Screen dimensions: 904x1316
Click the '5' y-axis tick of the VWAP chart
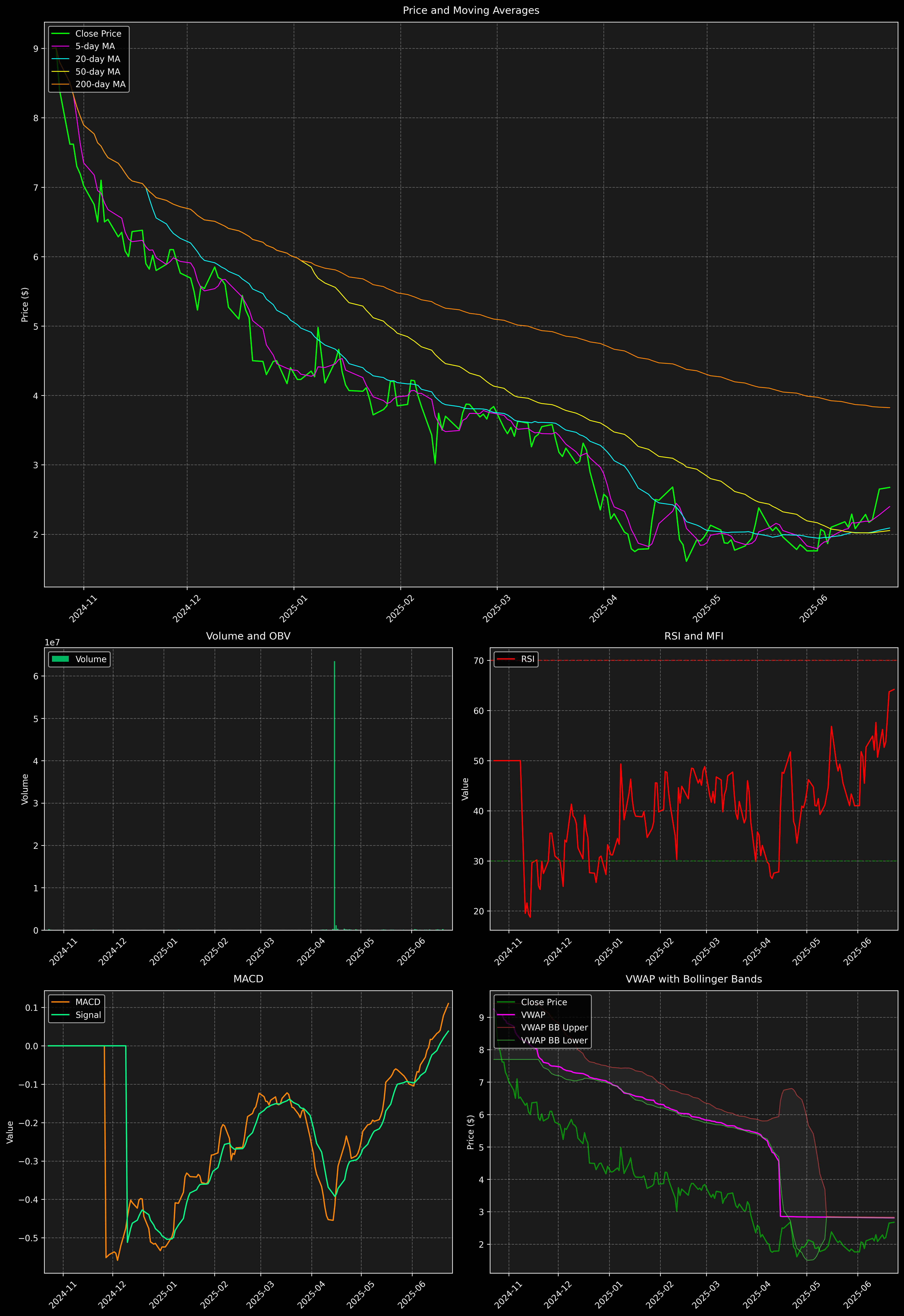pyautogui.click(x=482, y=1147)
